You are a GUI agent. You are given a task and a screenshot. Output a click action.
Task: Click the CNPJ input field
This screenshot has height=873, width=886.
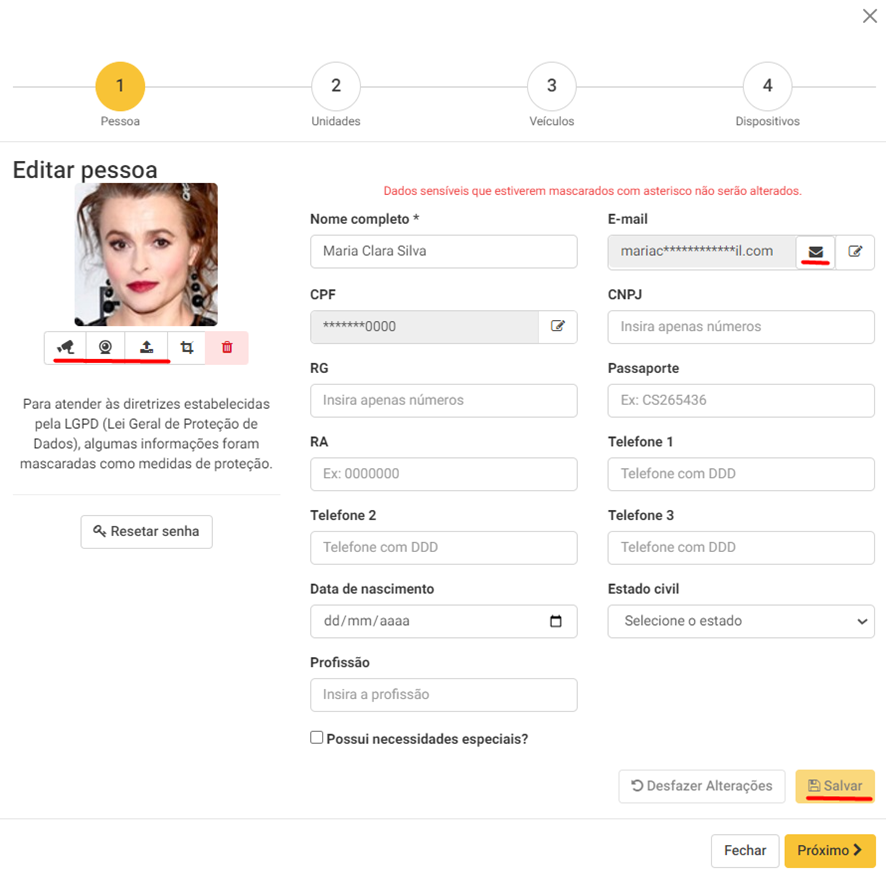[x=741, y=327]
